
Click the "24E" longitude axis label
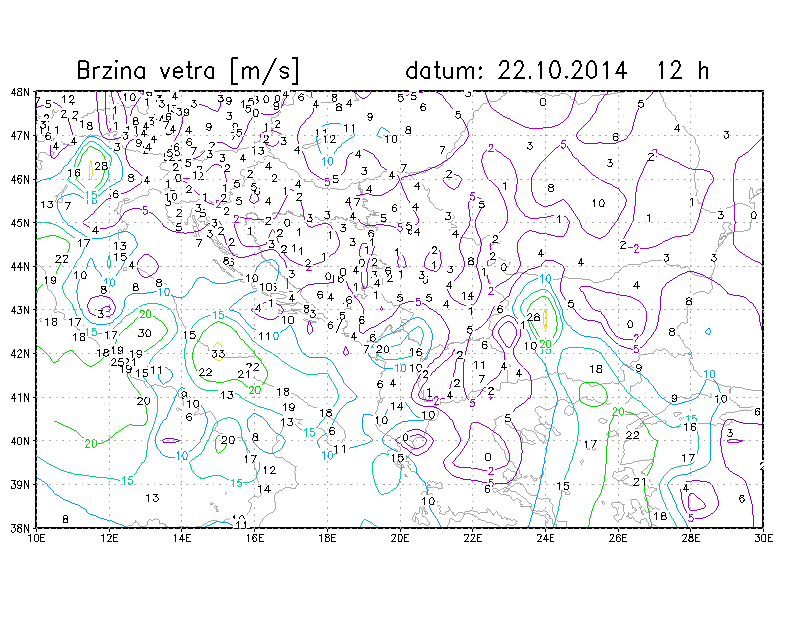545,538
